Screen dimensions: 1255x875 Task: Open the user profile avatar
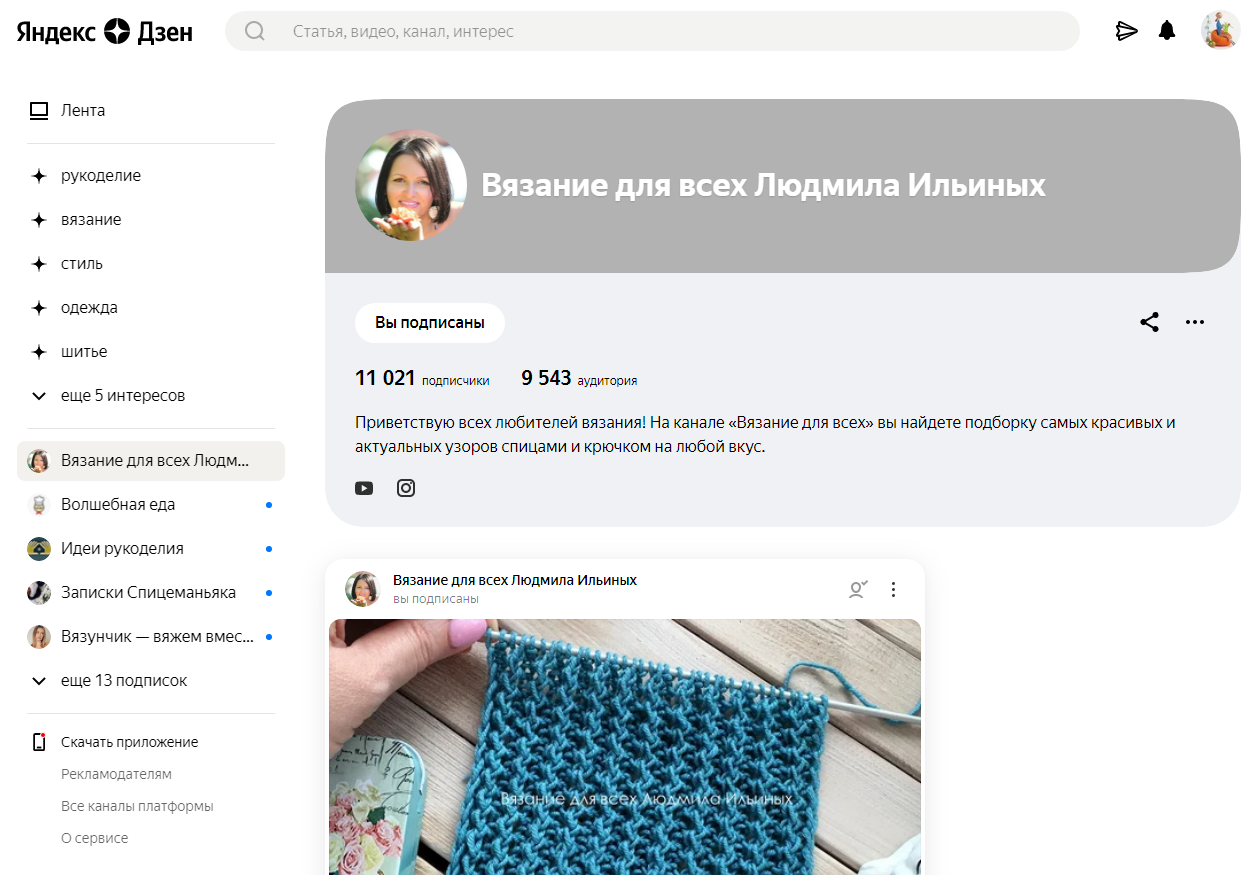[1220, 31]
